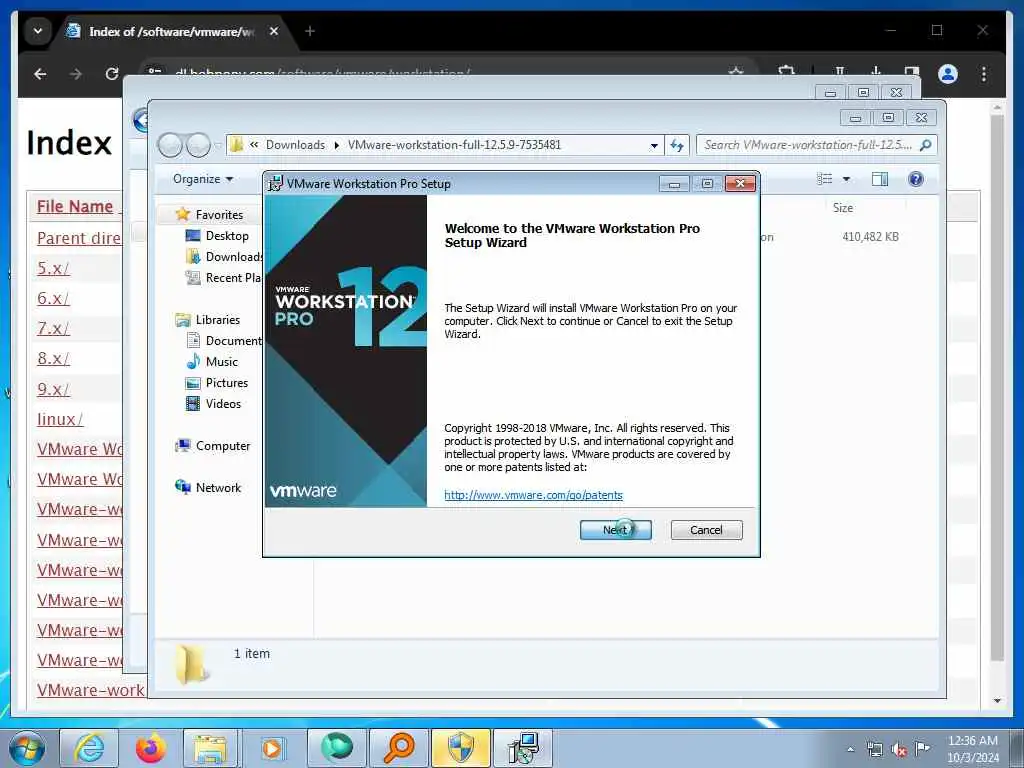Toggle the Explorer preview pane
1024x768 pixels.
click(x=880, y=179)
